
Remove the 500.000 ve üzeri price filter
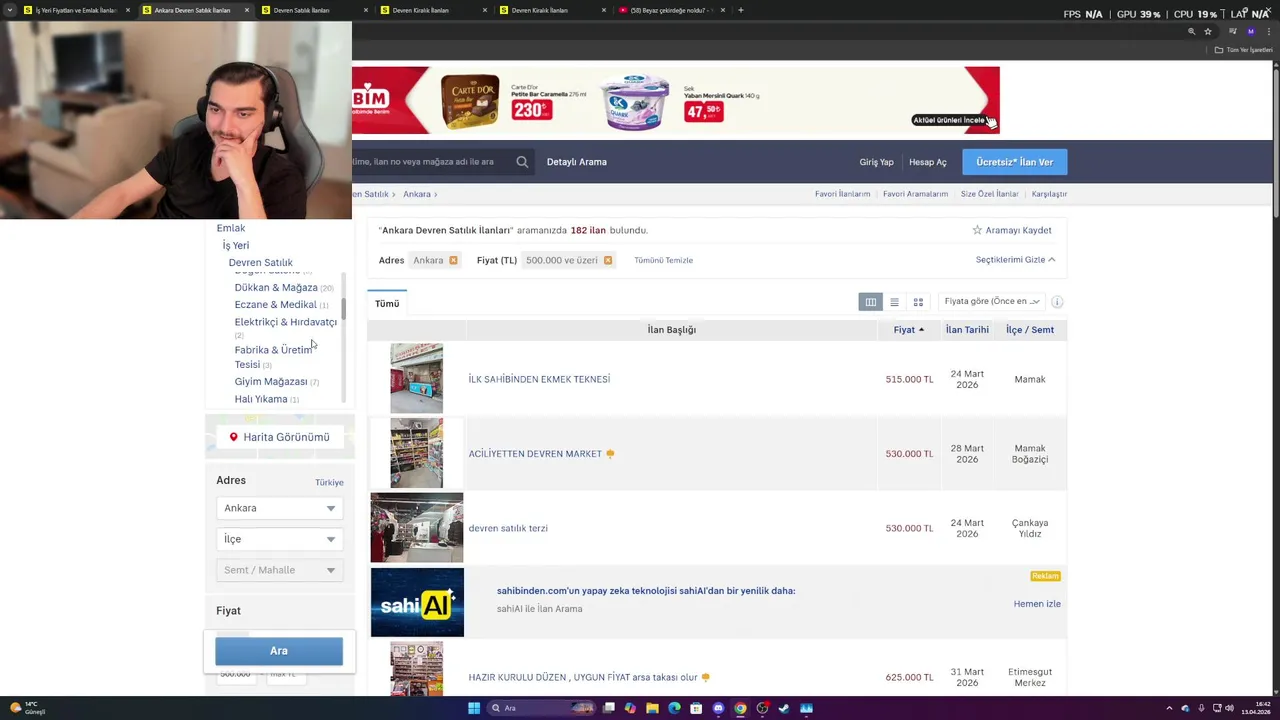[608, 260]
